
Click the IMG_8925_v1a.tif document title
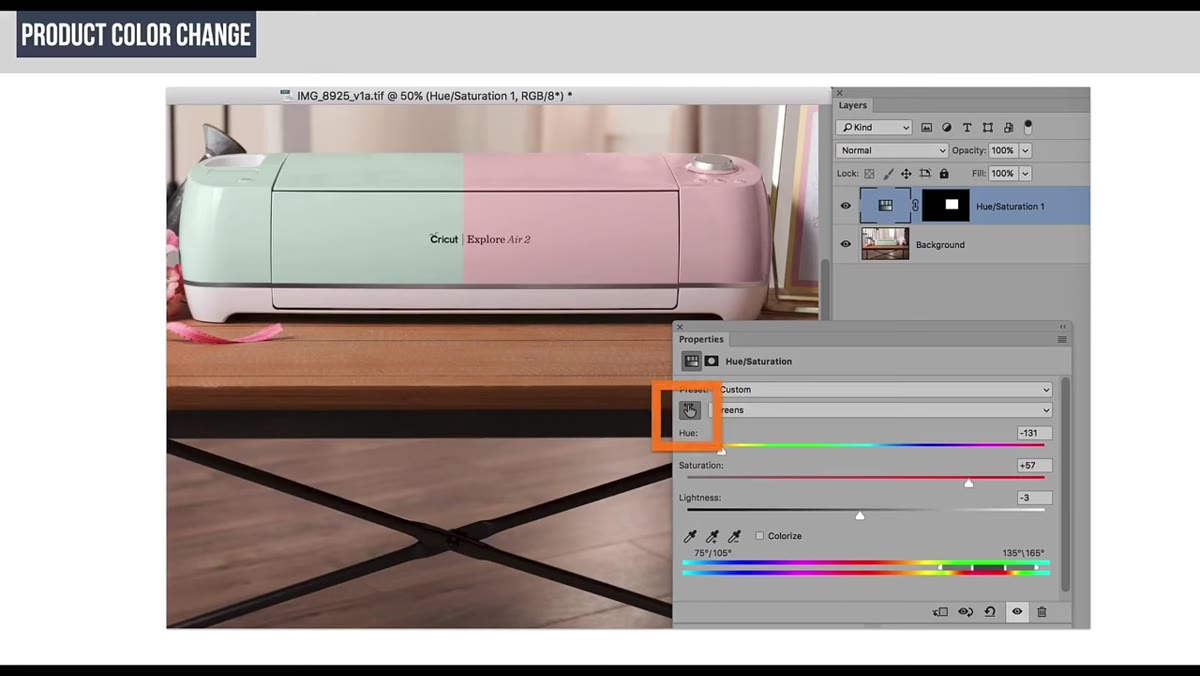434,96
